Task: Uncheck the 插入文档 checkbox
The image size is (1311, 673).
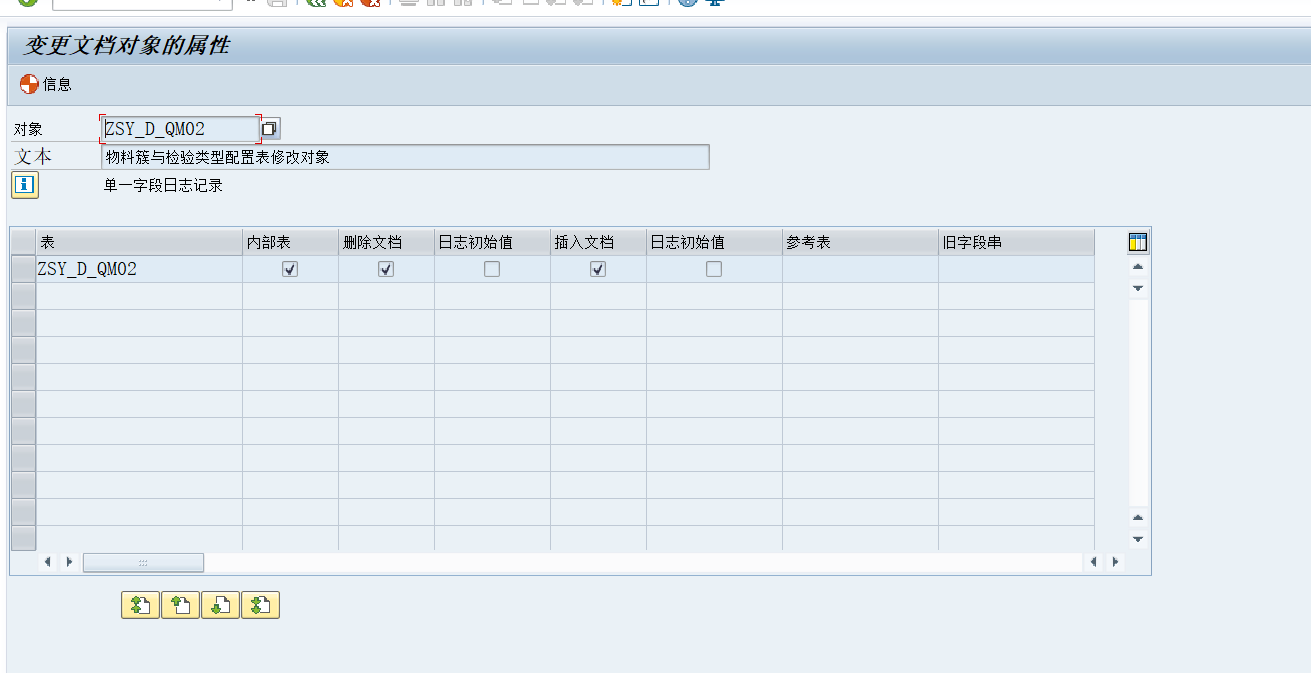Action: point(597,268)
